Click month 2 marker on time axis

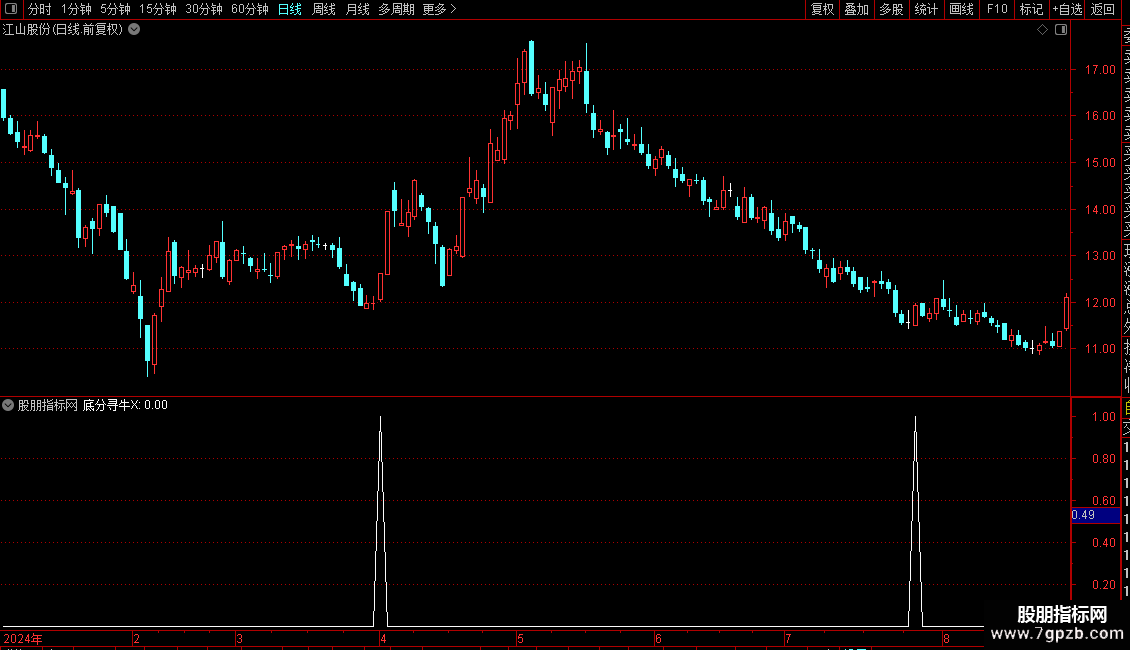pos(136,638)
